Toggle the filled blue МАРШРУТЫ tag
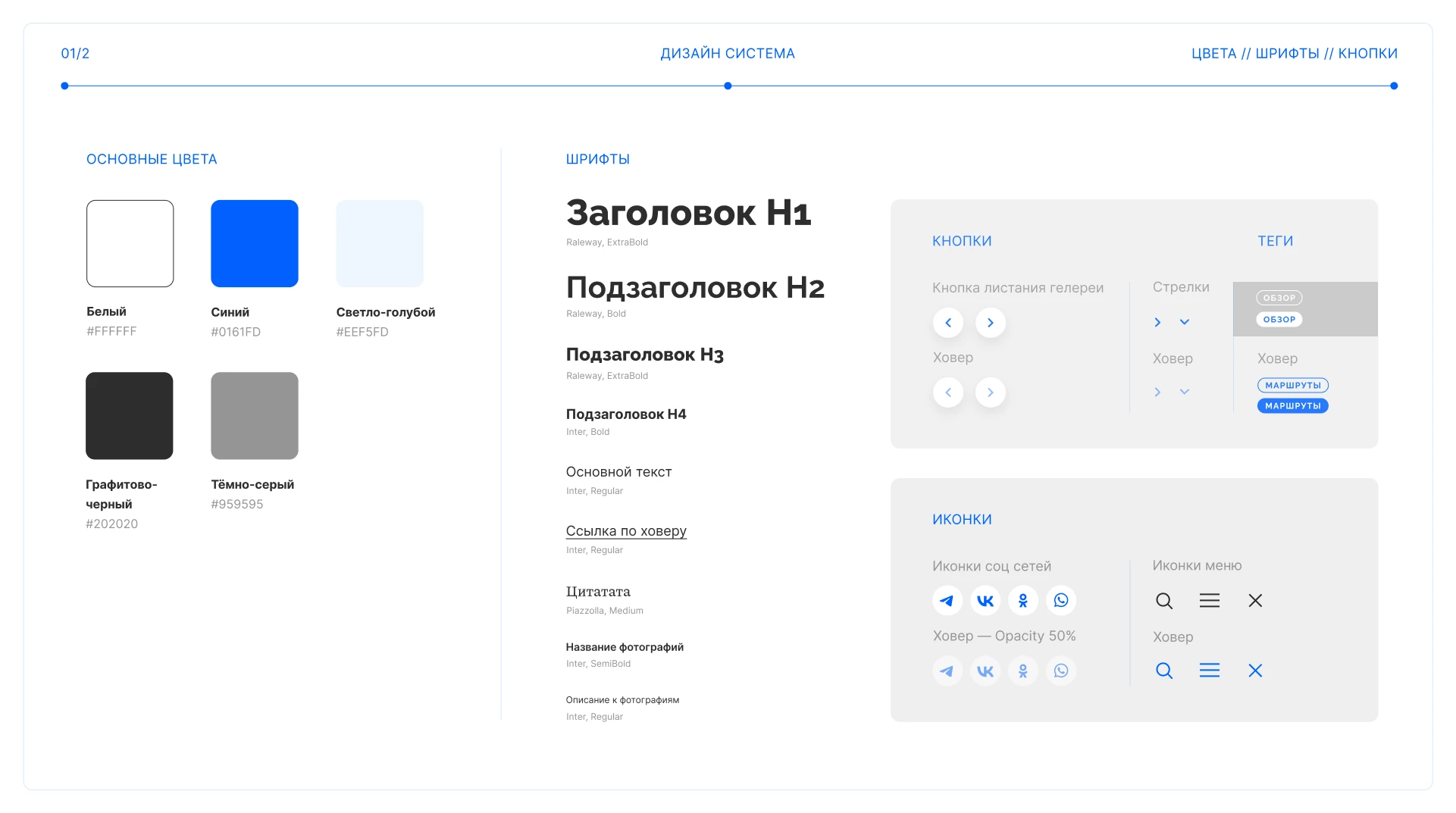 (x=1292, y=406)
